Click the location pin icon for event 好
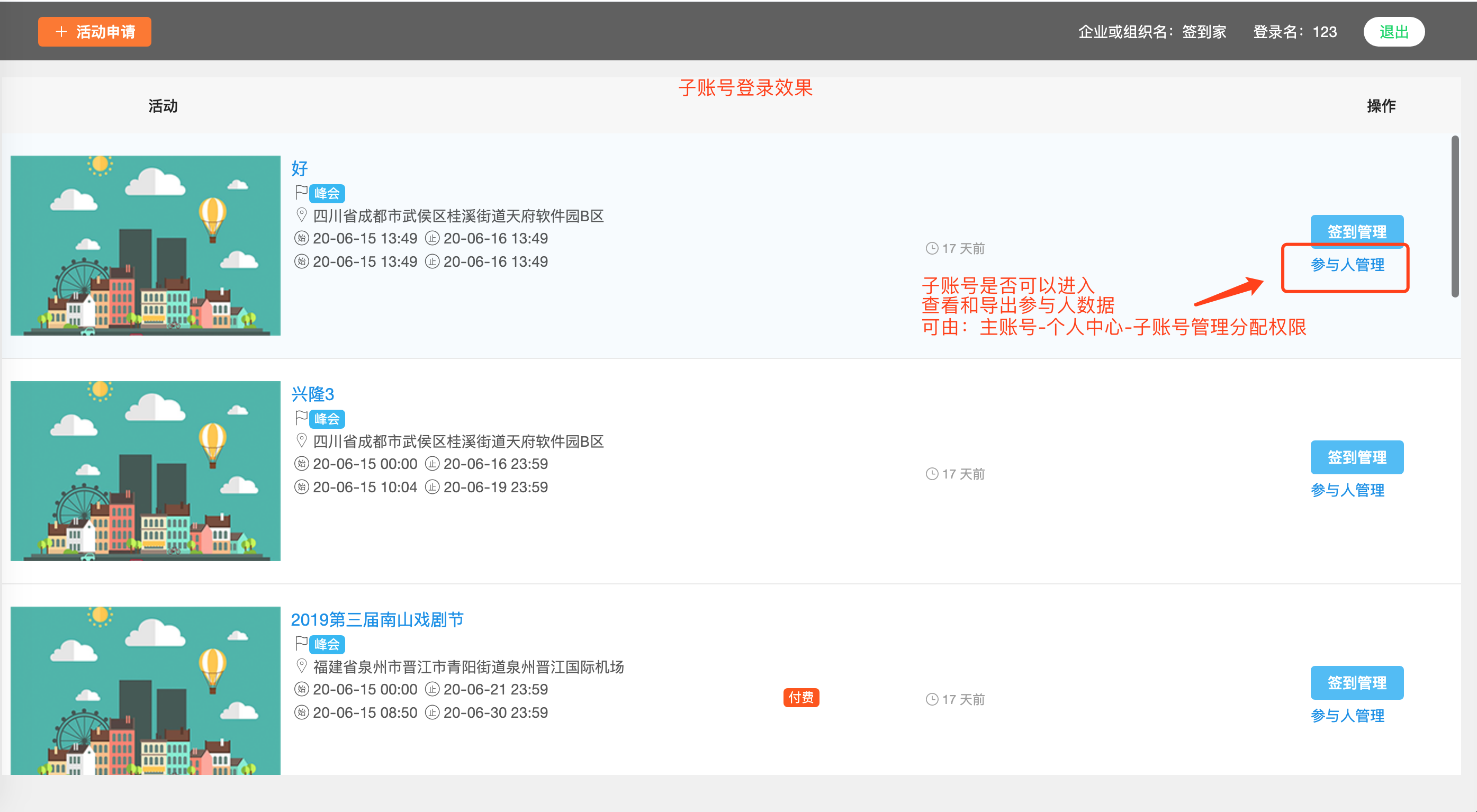Viewport: 1477px width, 812px height. [x=301, y=215]
